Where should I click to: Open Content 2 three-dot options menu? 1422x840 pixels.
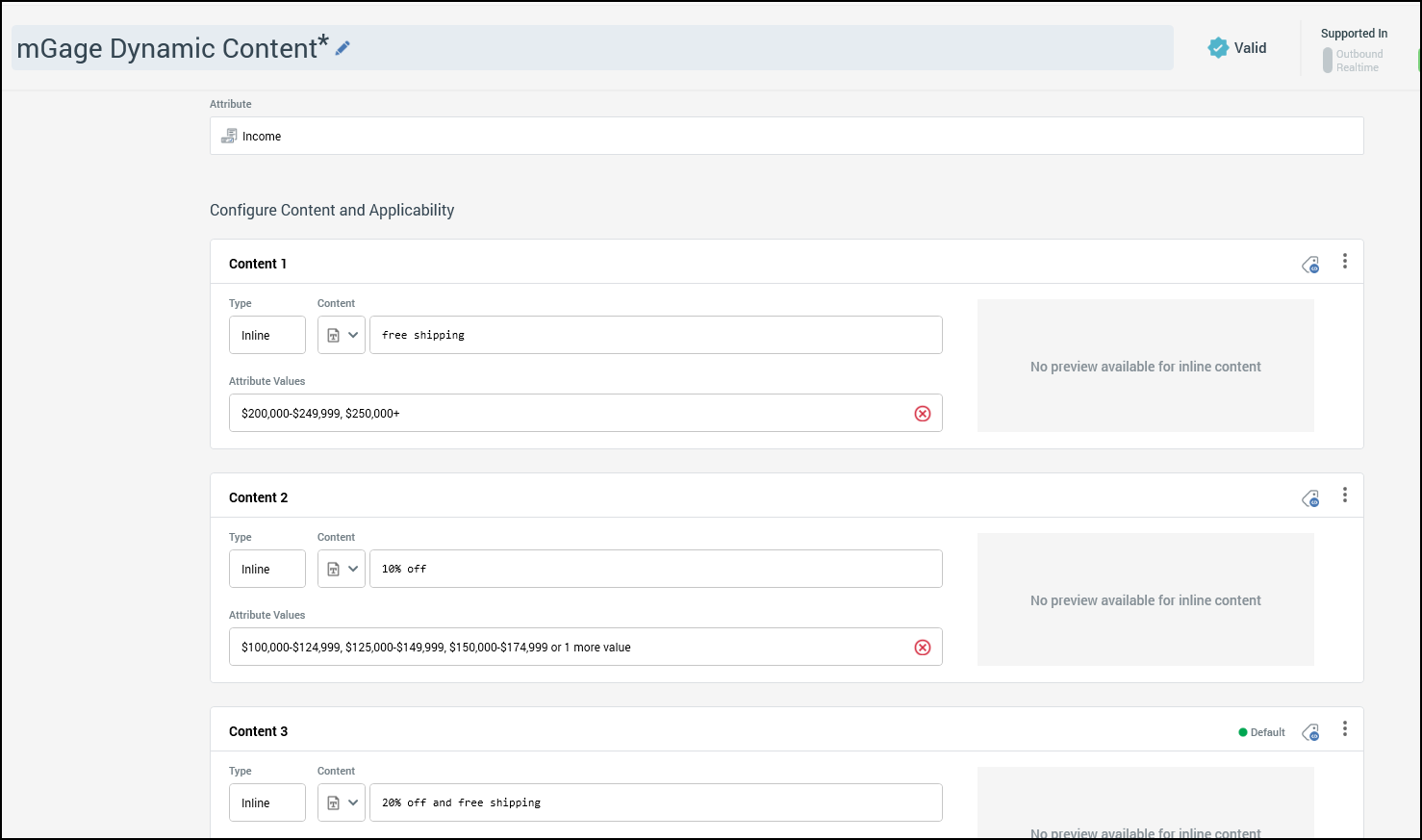tap(1345, 496)
